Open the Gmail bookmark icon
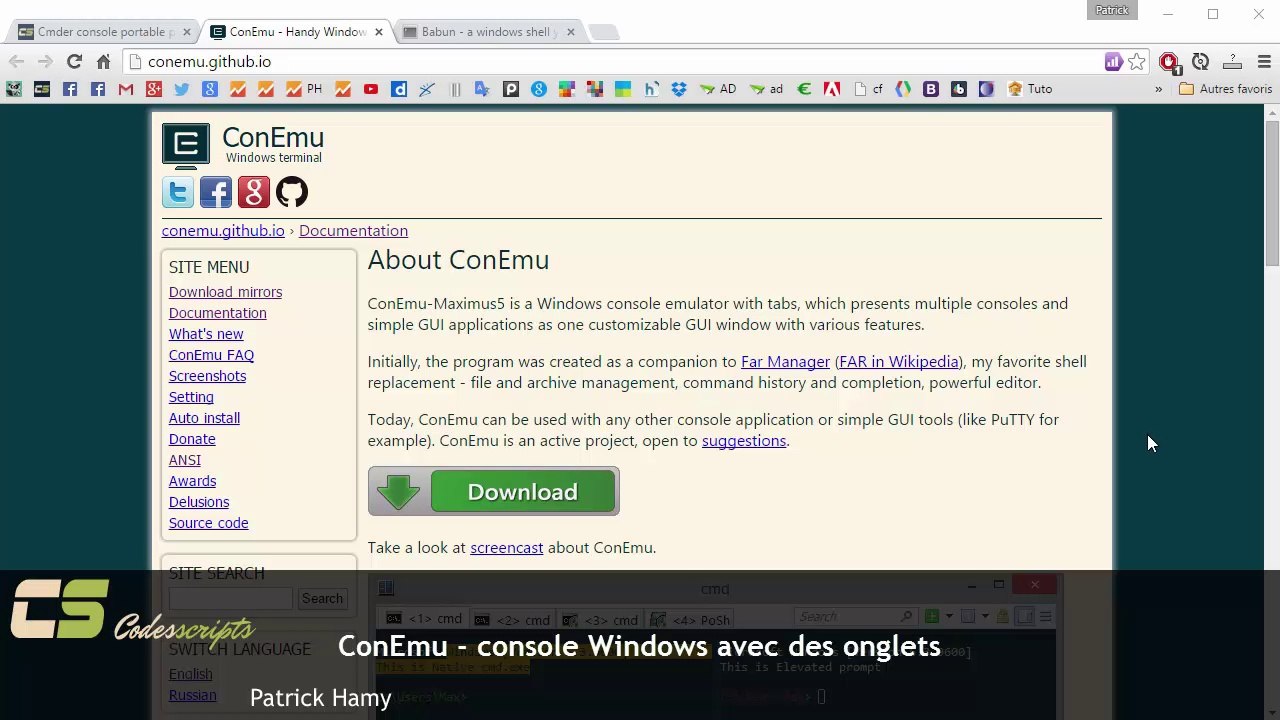1280x720 pixels. pyautogui.click(x=125, y=89)
